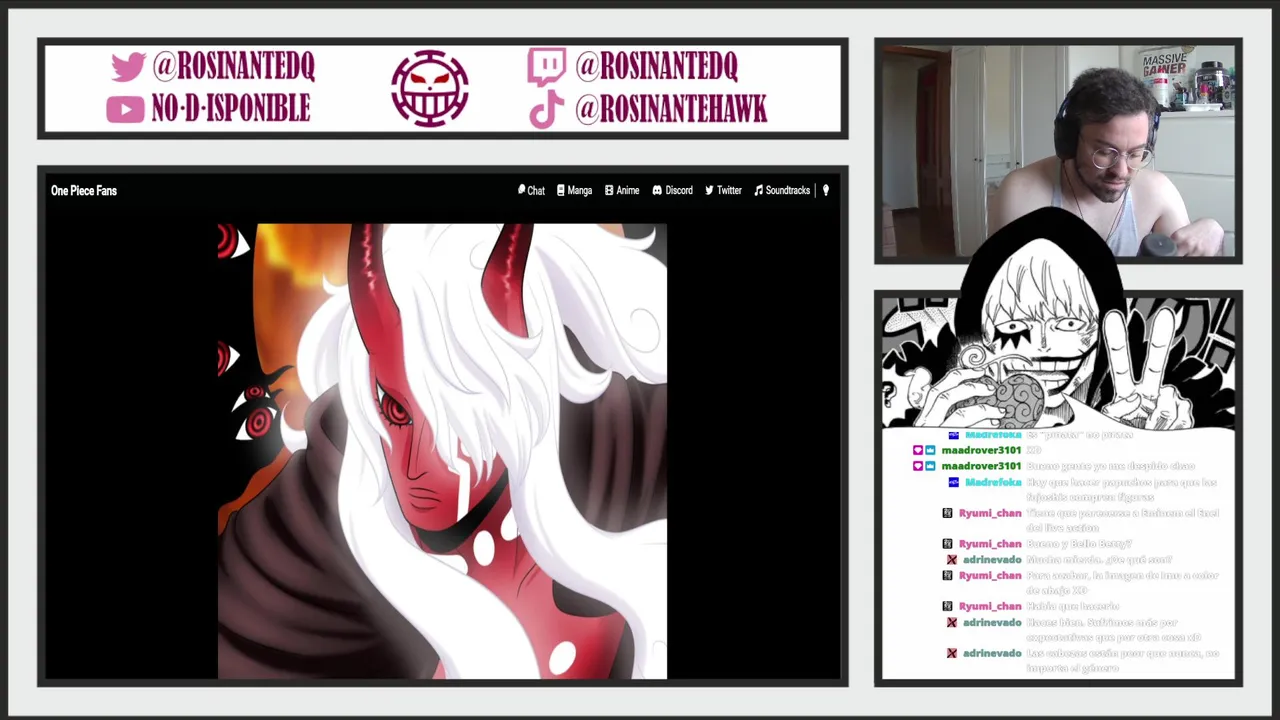Click the YouTube icon in stream banner
The width and height of the screenshot is (1280, 720).
click(125, 110)
